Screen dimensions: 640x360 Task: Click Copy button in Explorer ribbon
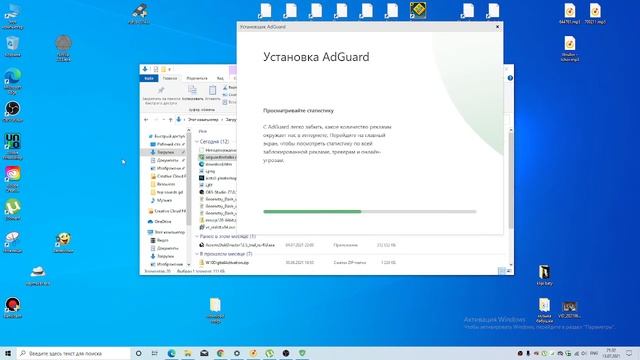pyautogui.click(x=192, y=93)
